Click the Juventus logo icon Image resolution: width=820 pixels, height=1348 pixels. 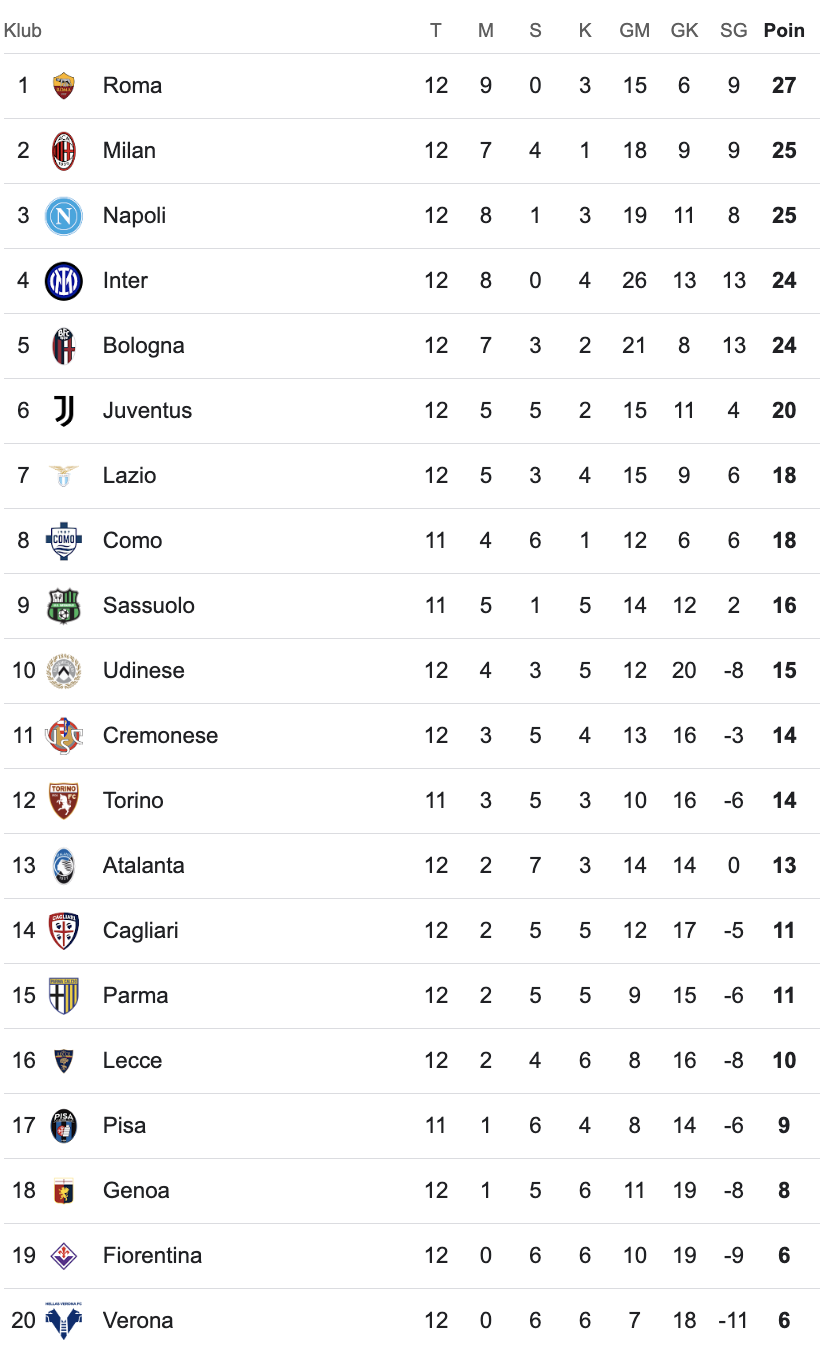point(64,411)
